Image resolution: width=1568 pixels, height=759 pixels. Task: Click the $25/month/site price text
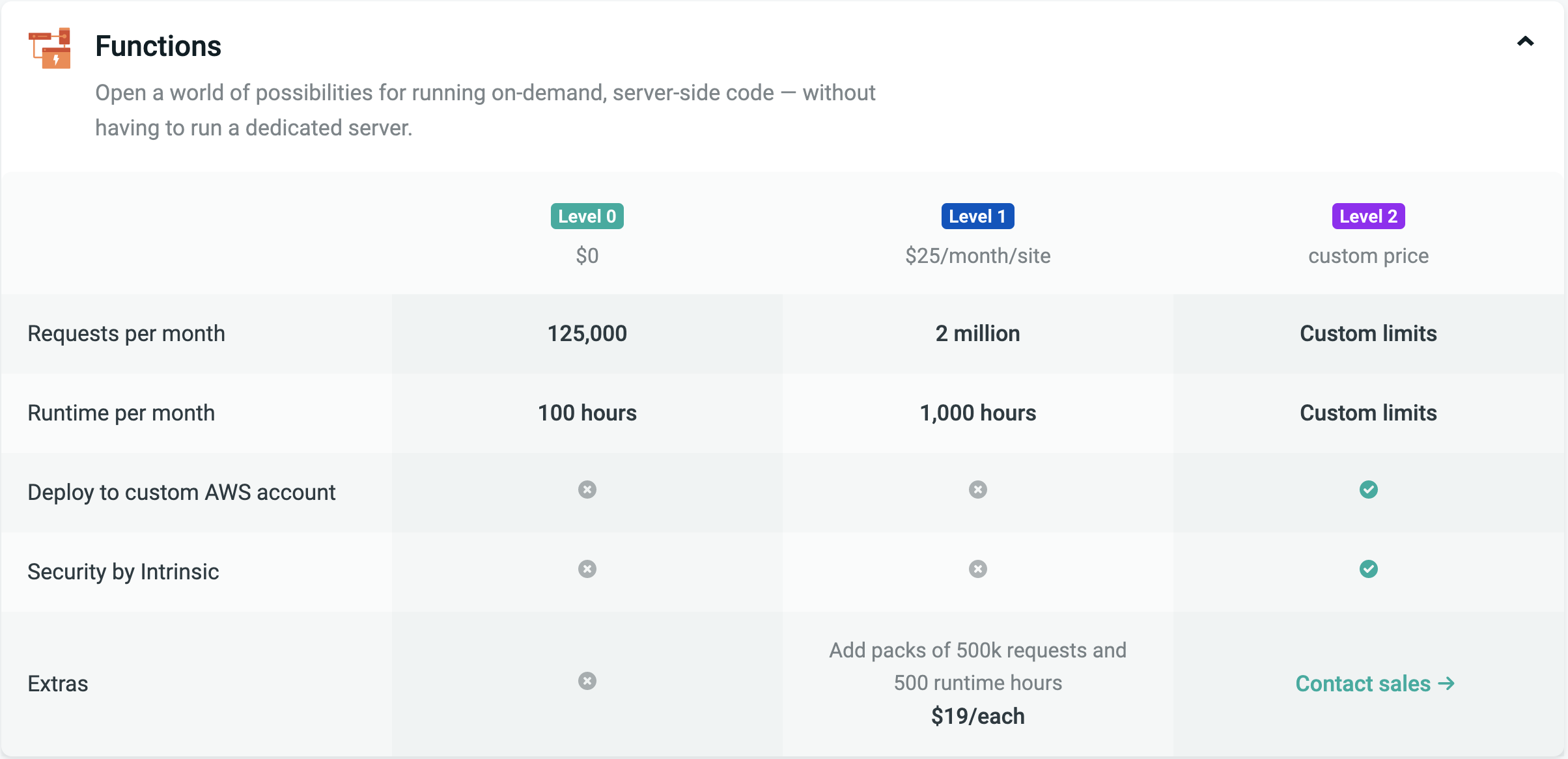(x=977, y=256)
